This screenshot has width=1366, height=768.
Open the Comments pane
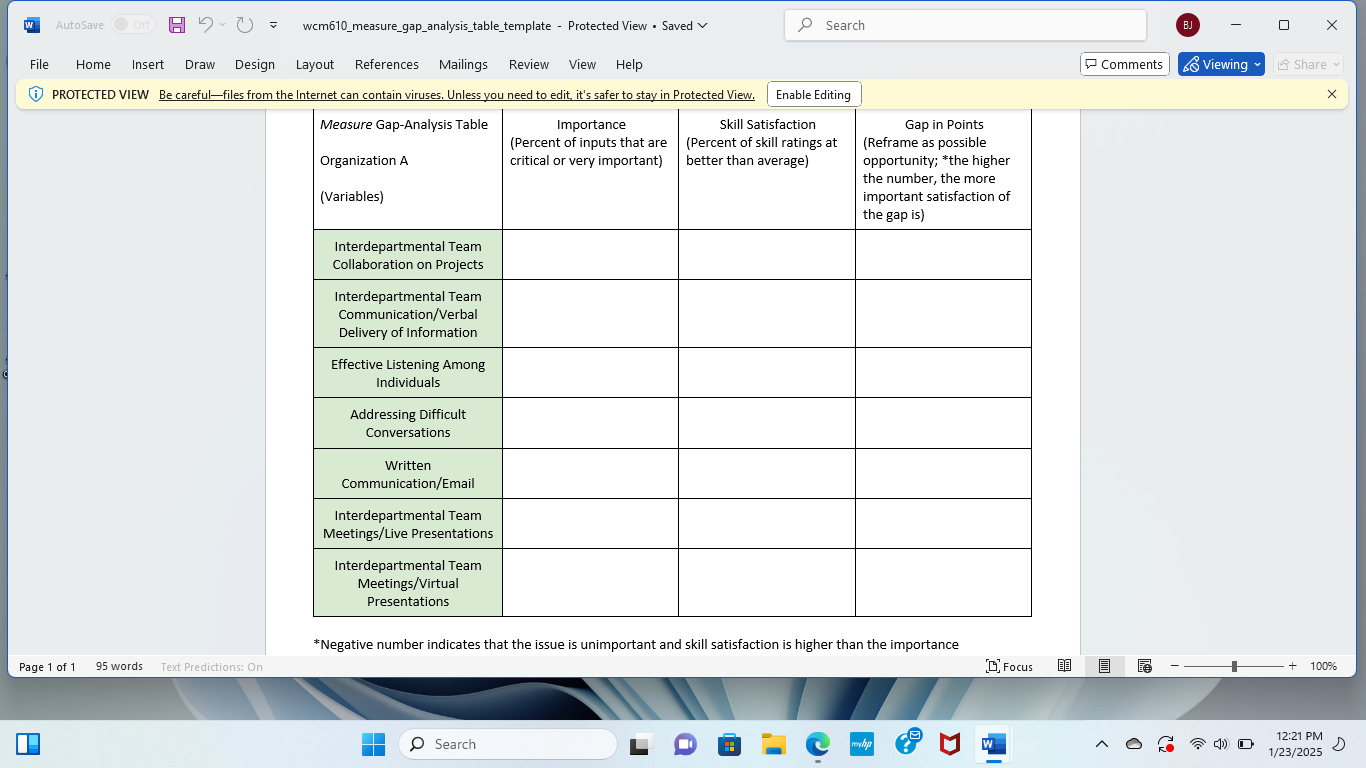pos(1124,63)
